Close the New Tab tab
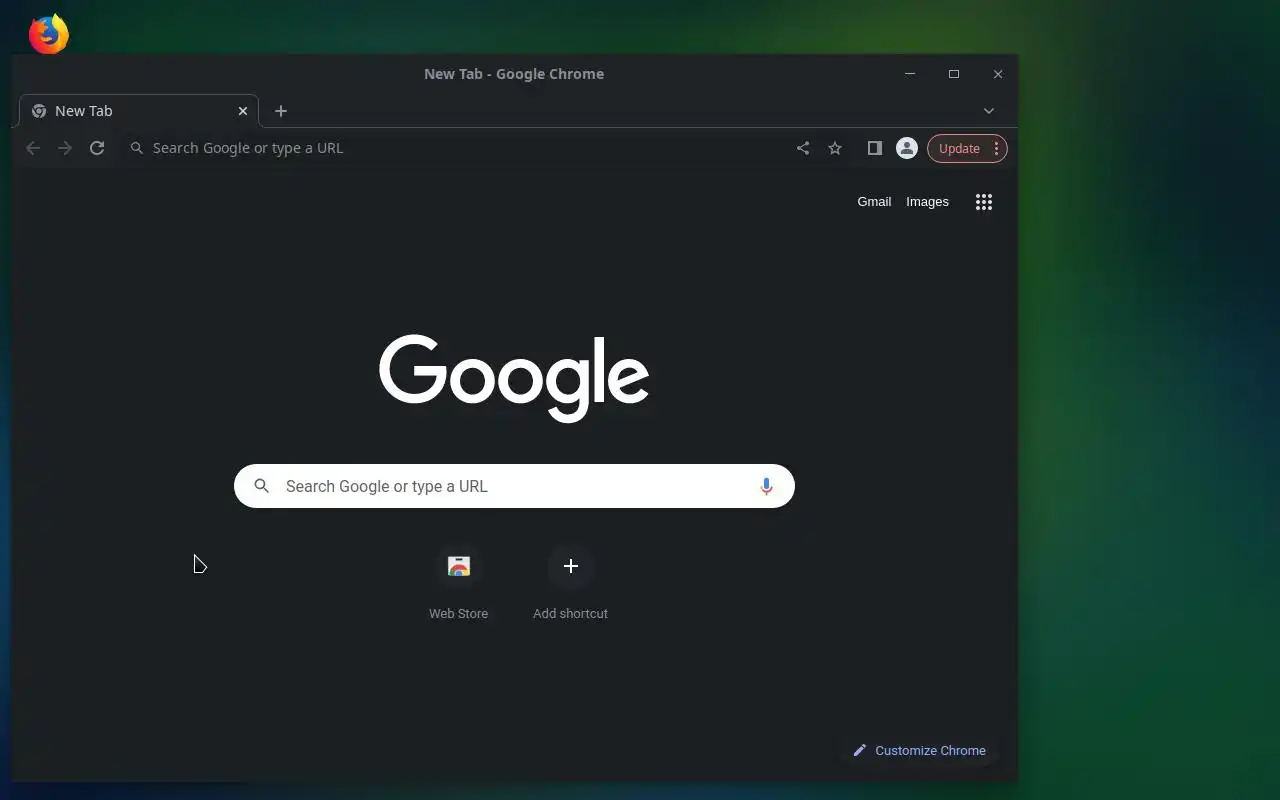1280x800 pixels. point(243,111)
